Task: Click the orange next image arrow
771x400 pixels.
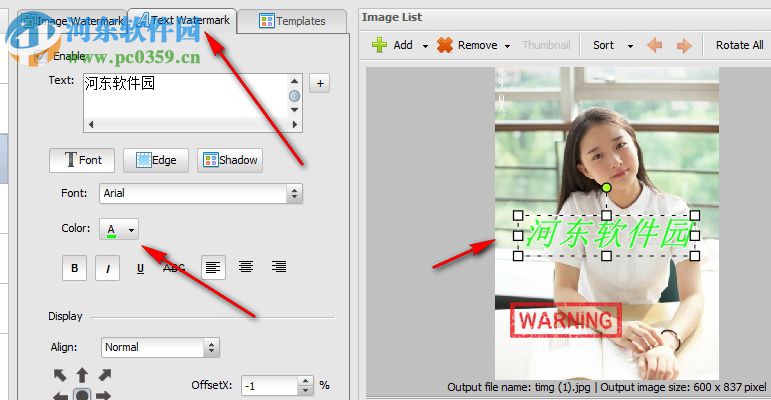Action: click(x=683, y=46)
